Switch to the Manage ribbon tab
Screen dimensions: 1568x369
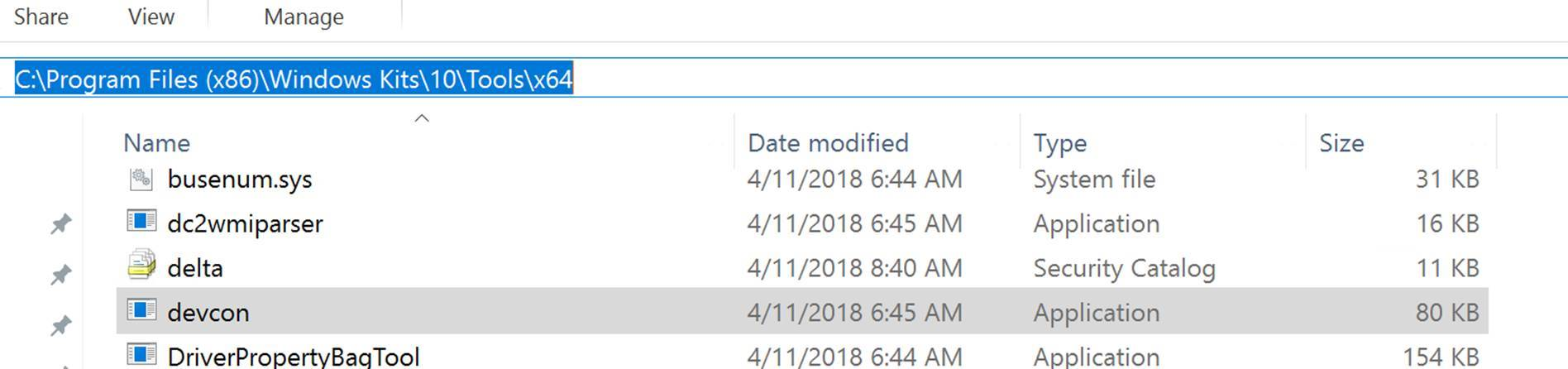(304, 17)
